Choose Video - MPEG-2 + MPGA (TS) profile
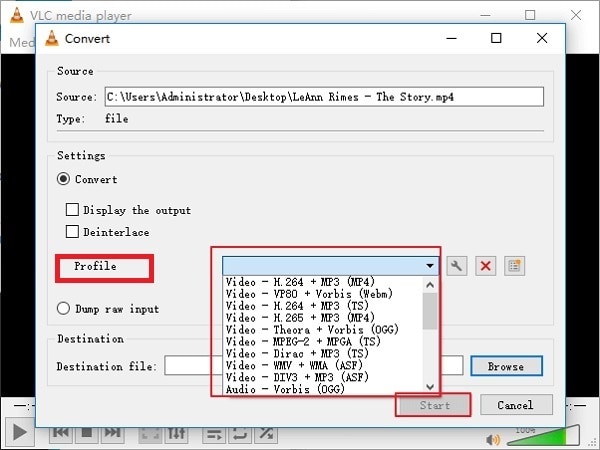The image size is (600, 450). [322, 342]
